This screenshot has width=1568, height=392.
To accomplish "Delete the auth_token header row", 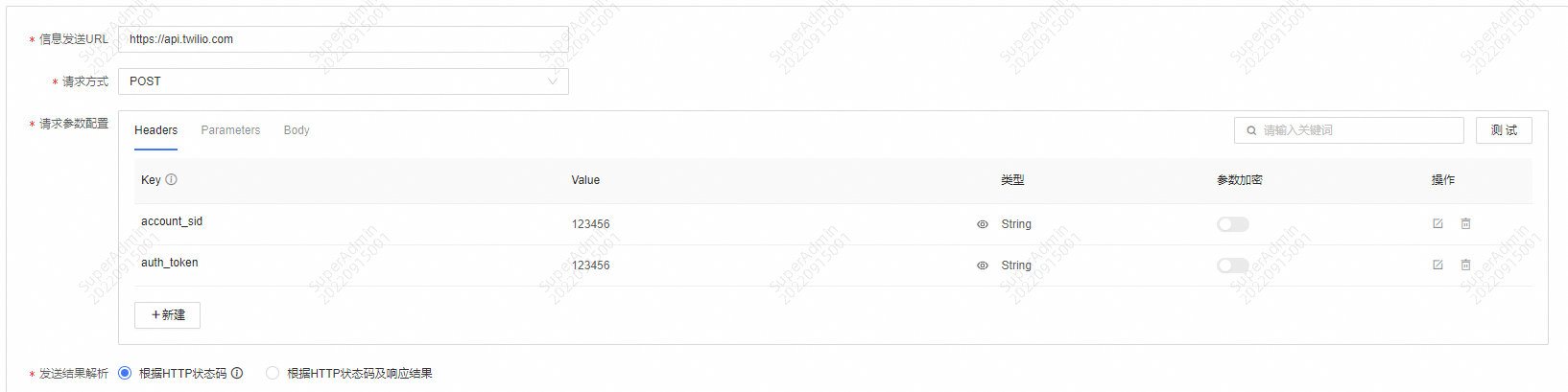I will (1465, 265).
